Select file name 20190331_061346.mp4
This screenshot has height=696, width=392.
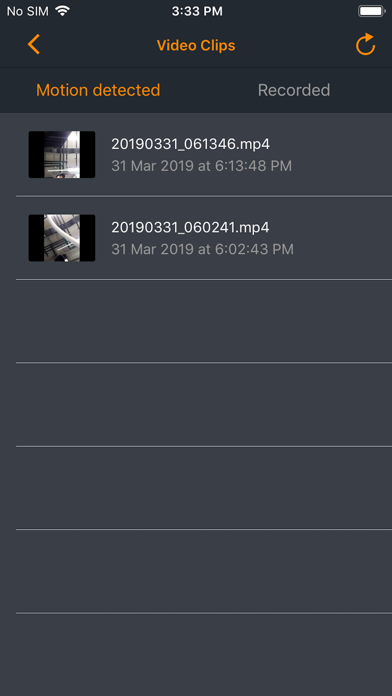(x=190, y=144)
